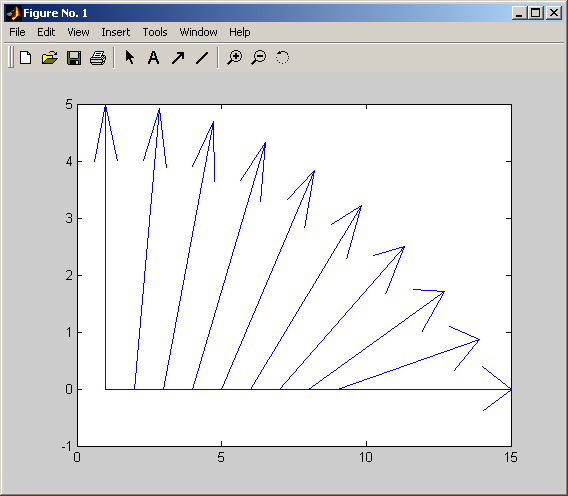Viewport: 568px width, 496px height.
Task: Activate the Rotate 3D tool
Action: [282, 57]
